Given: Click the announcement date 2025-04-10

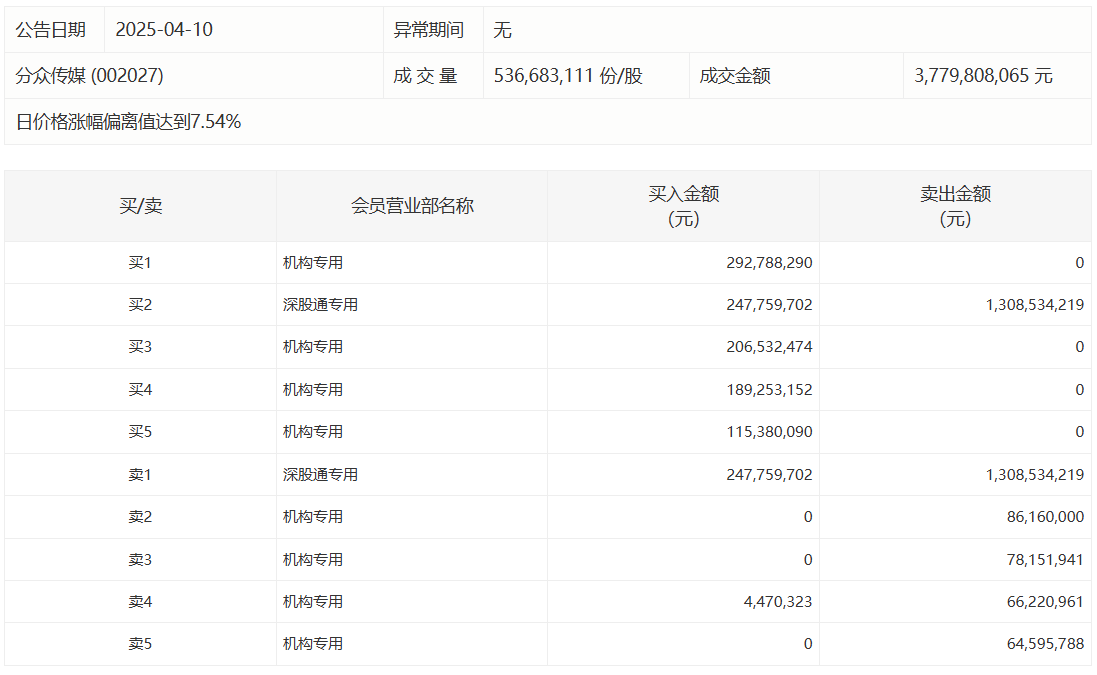Looking at the screenshot, I should (164, 30).
